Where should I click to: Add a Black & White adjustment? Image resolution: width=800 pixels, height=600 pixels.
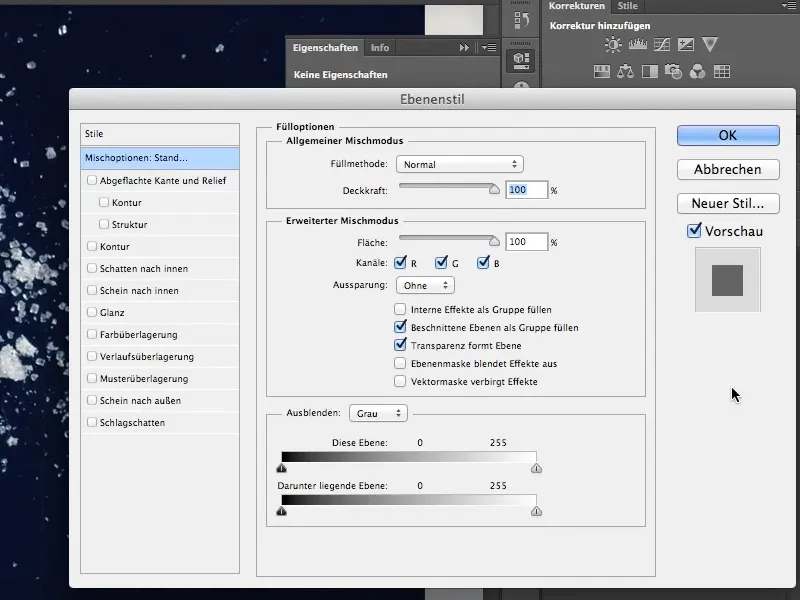pyautogui.click(x=649, y=71)
